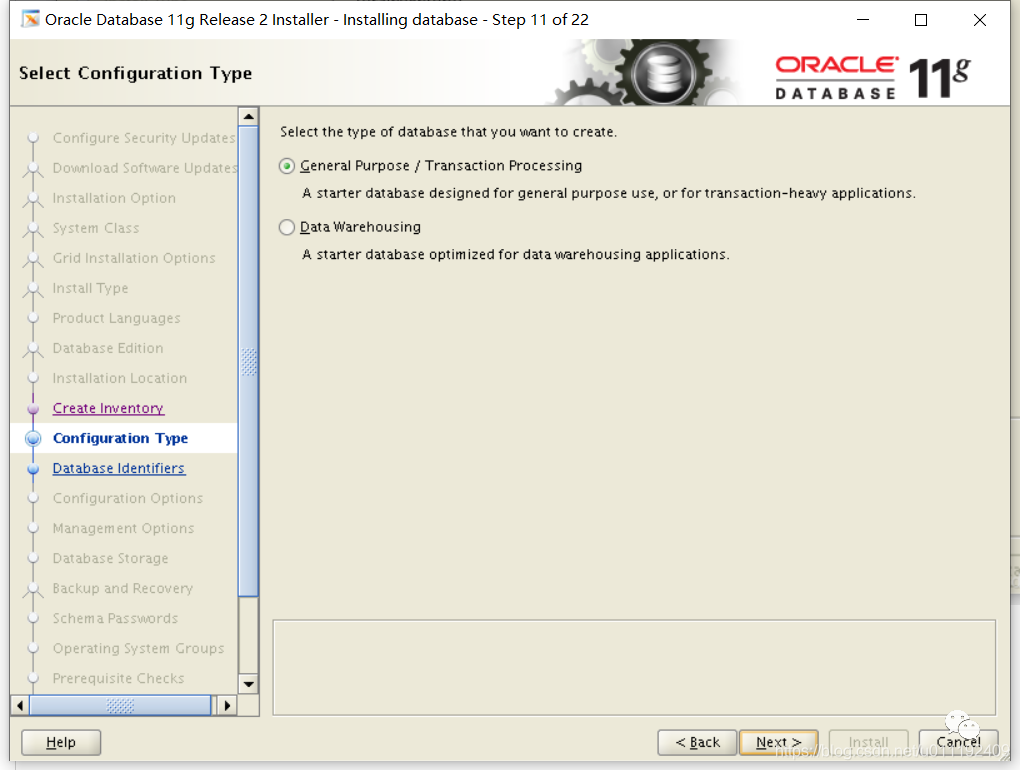Click 'Select the type of database' instruction text
Image resolution: width=1020 pixels, height=770 pixels.
(x=448, y=132)
